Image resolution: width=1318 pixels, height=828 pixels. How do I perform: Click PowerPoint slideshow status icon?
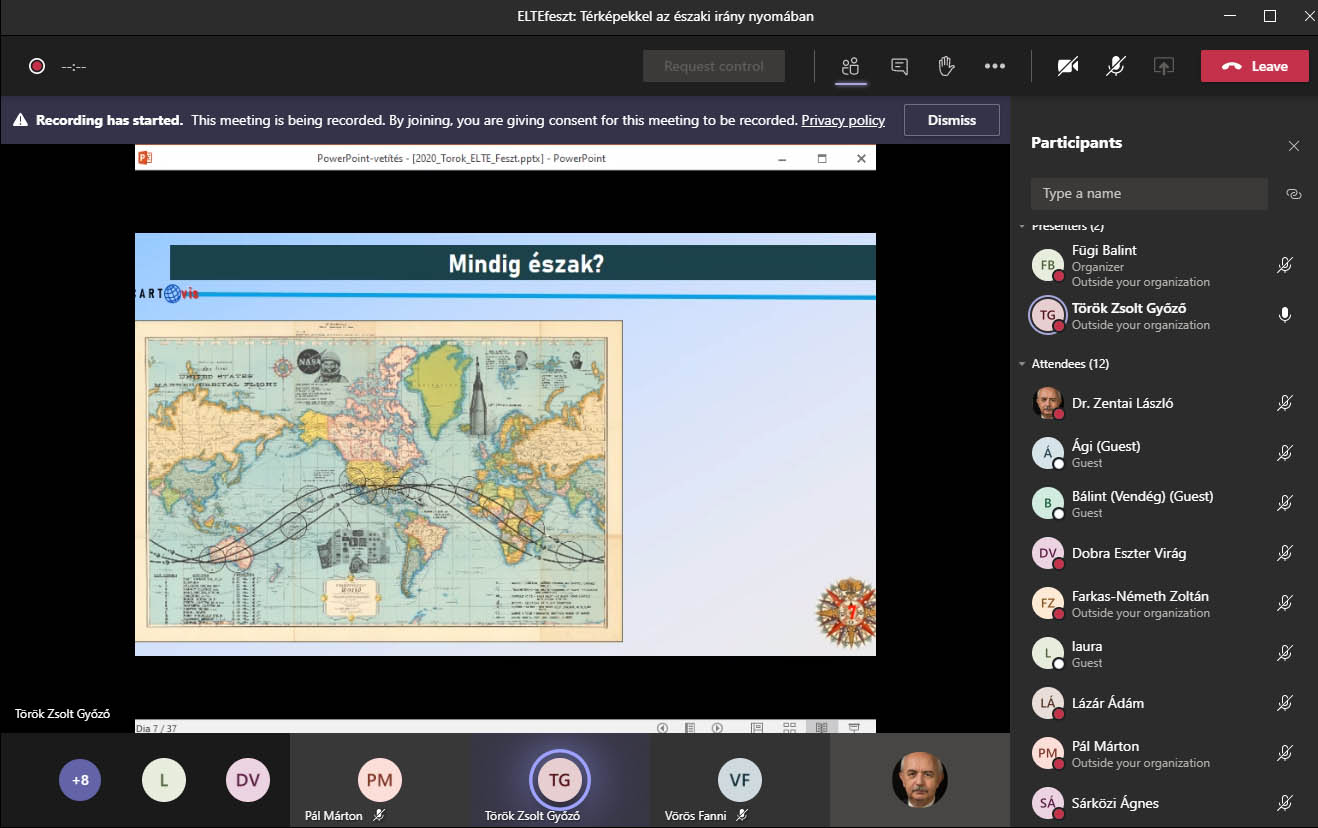(x=854, y=728)
